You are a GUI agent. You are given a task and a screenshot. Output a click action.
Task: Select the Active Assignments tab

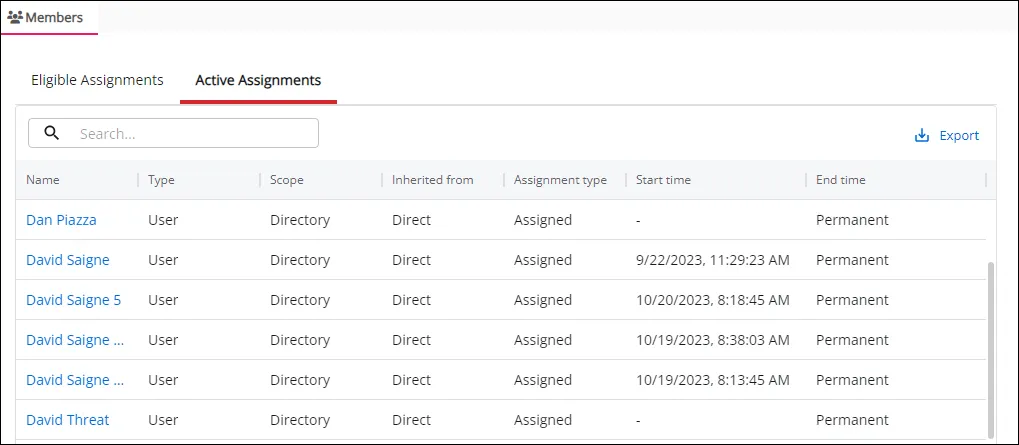click(x=258, y=81)
